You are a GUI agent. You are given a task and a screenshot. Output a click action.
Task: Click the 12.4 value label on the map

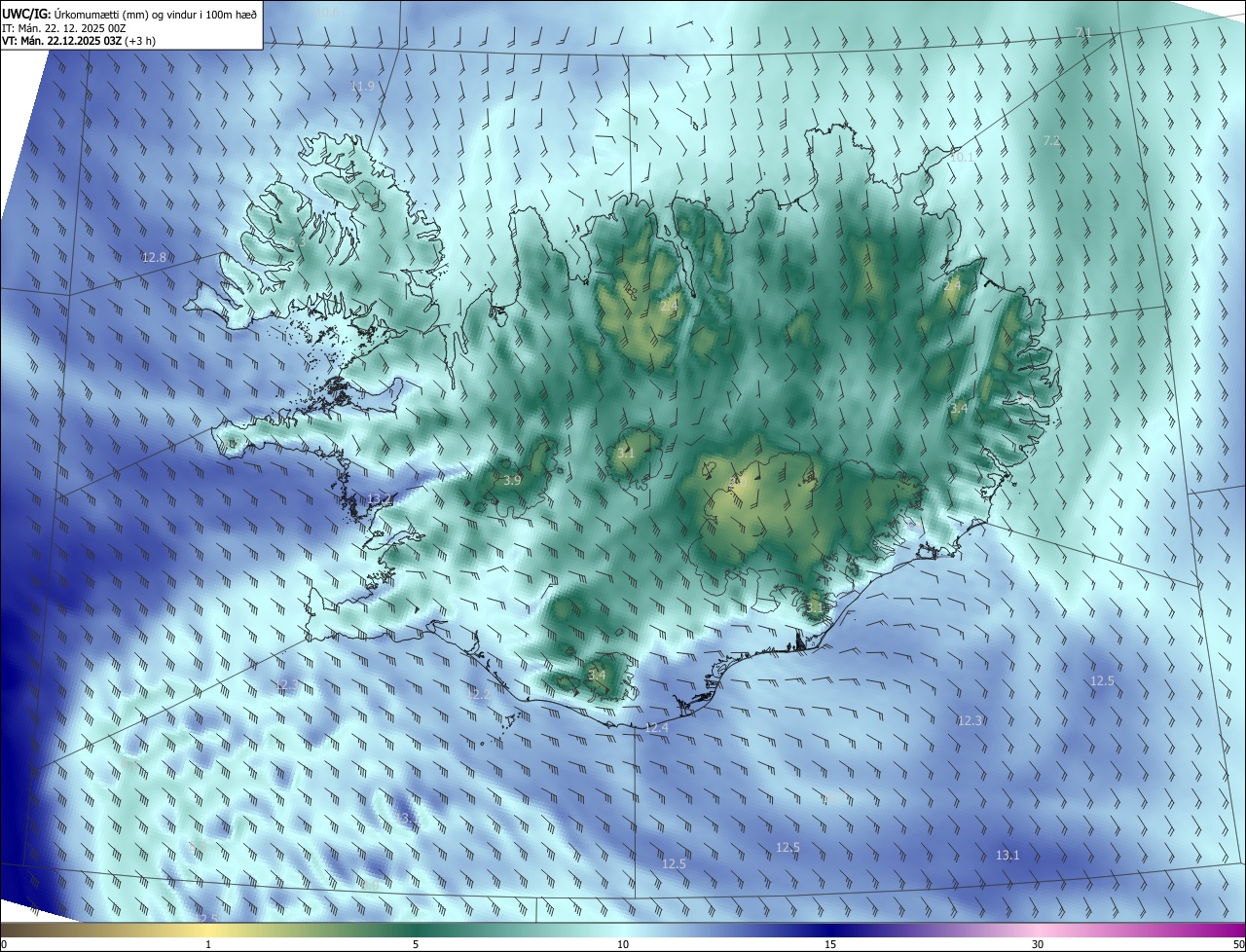click(x=657, y=728)
